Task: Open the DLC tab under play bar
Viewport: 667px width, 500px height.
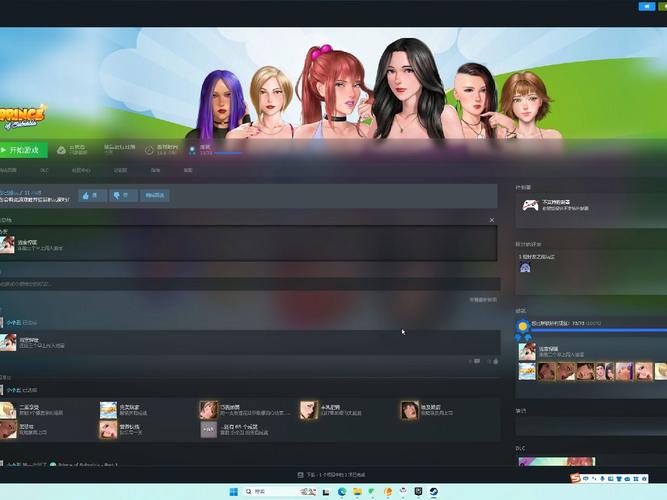Action: pos(43,170)
